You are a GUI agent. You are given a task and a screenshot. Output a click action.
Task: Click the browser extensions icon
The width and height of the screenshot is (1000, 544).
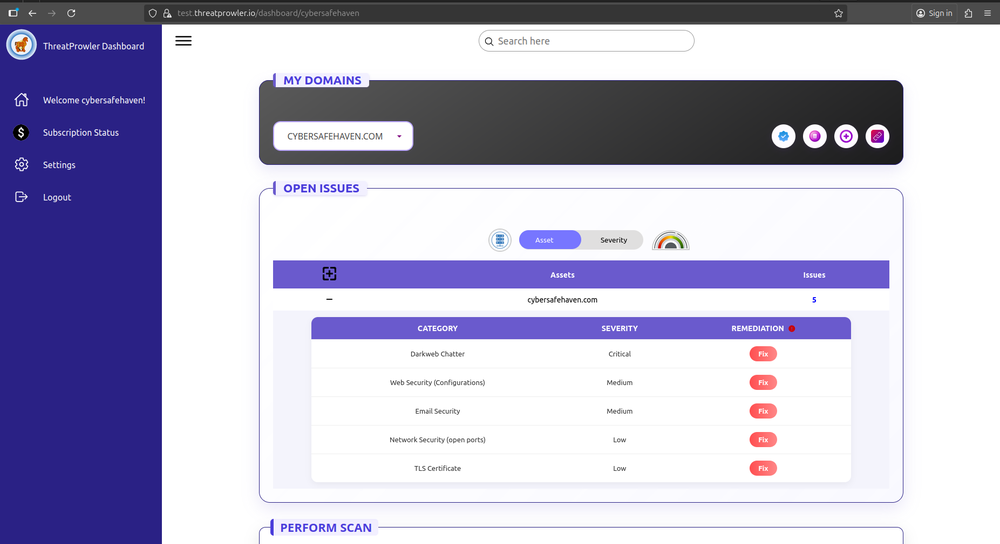click(968, 13)
